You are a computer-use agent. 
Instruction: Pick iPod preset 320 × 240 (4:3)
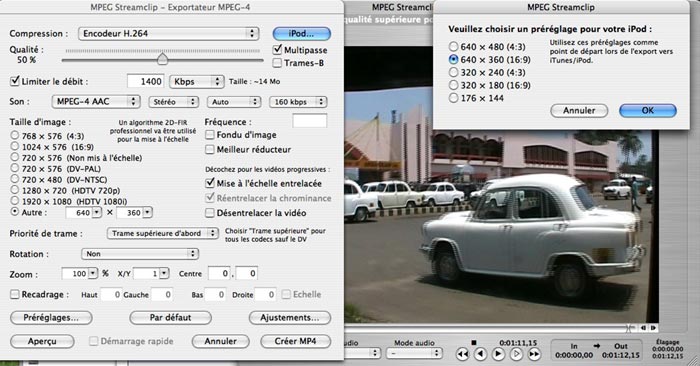pyautogui.click(x=454, y=72)
